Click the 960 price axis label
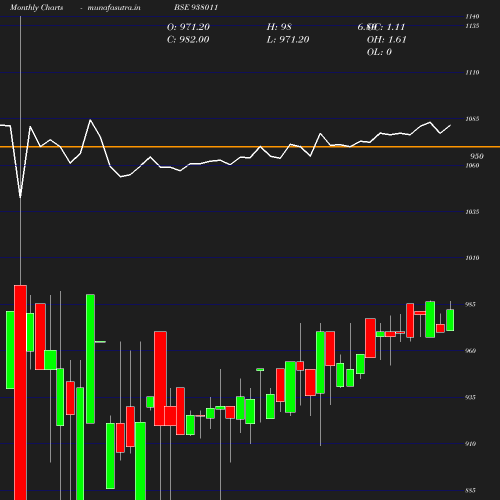Screen dimensions: 500x500 coord(470,351)
